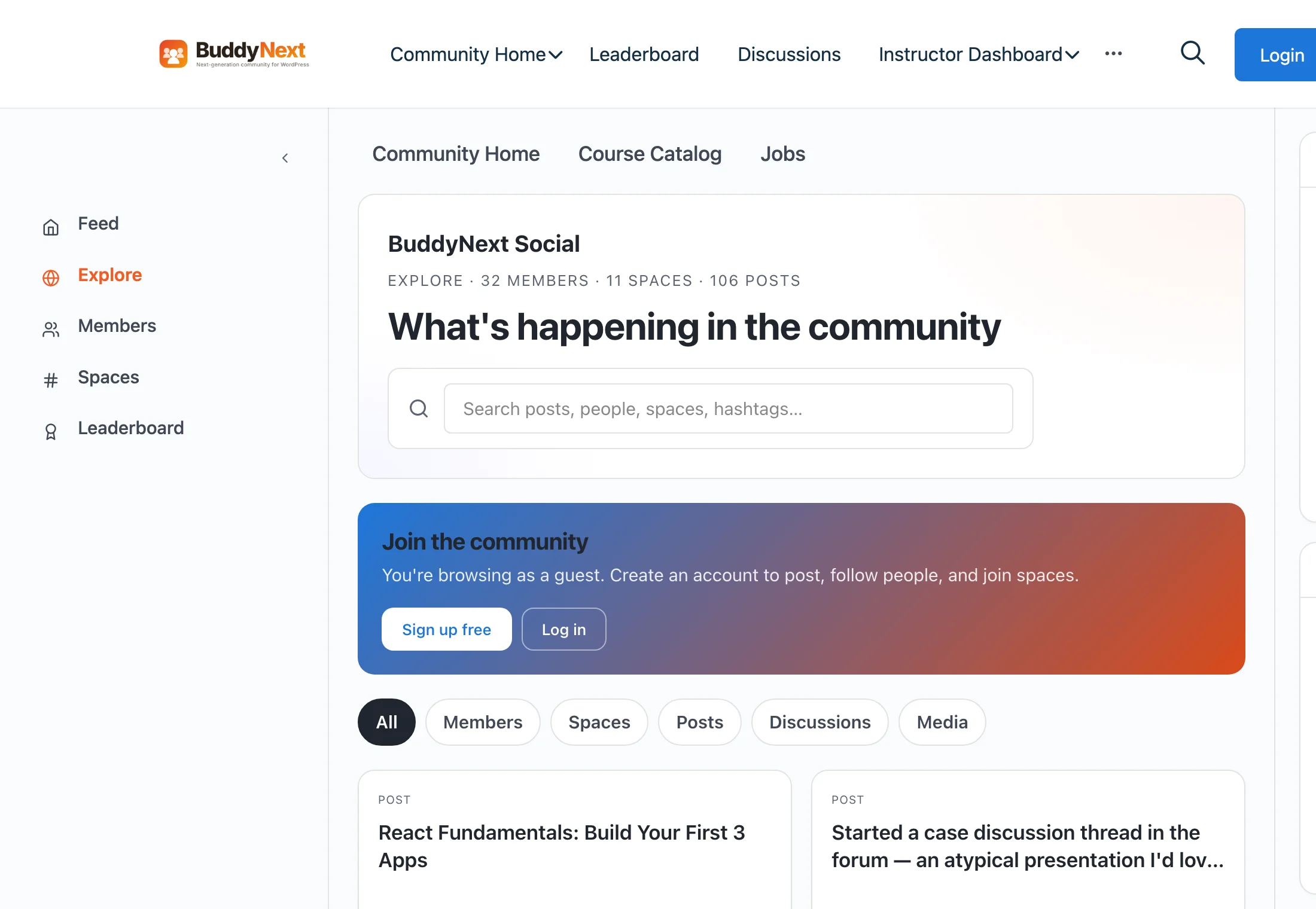Screen dimensions: 1316x909
Task: Click the magnifier icon beside community search field
Action: tap(419, 408)
